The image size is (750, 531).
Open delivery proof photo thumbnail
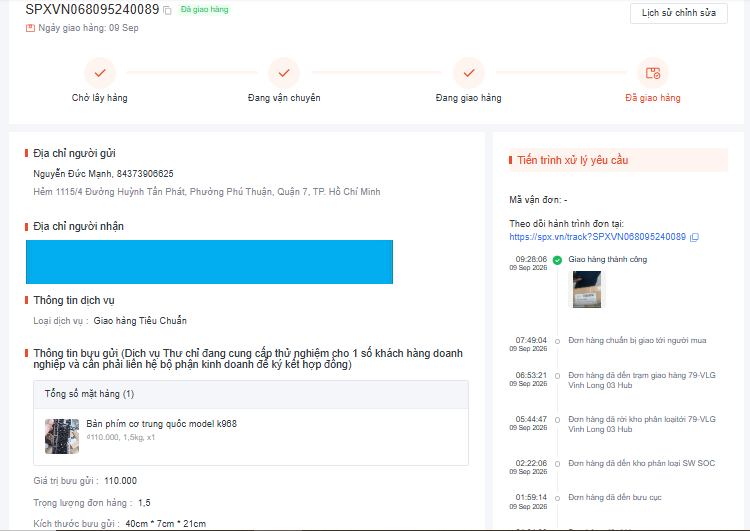(x=587, y=289)
